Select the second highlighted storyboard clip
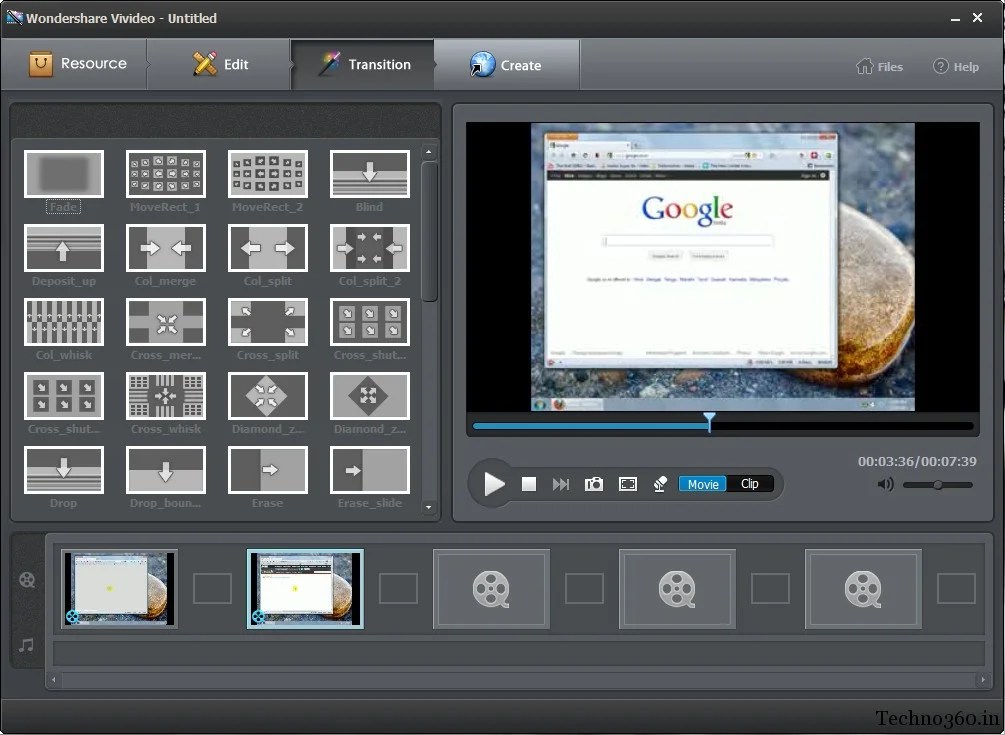 305,588
